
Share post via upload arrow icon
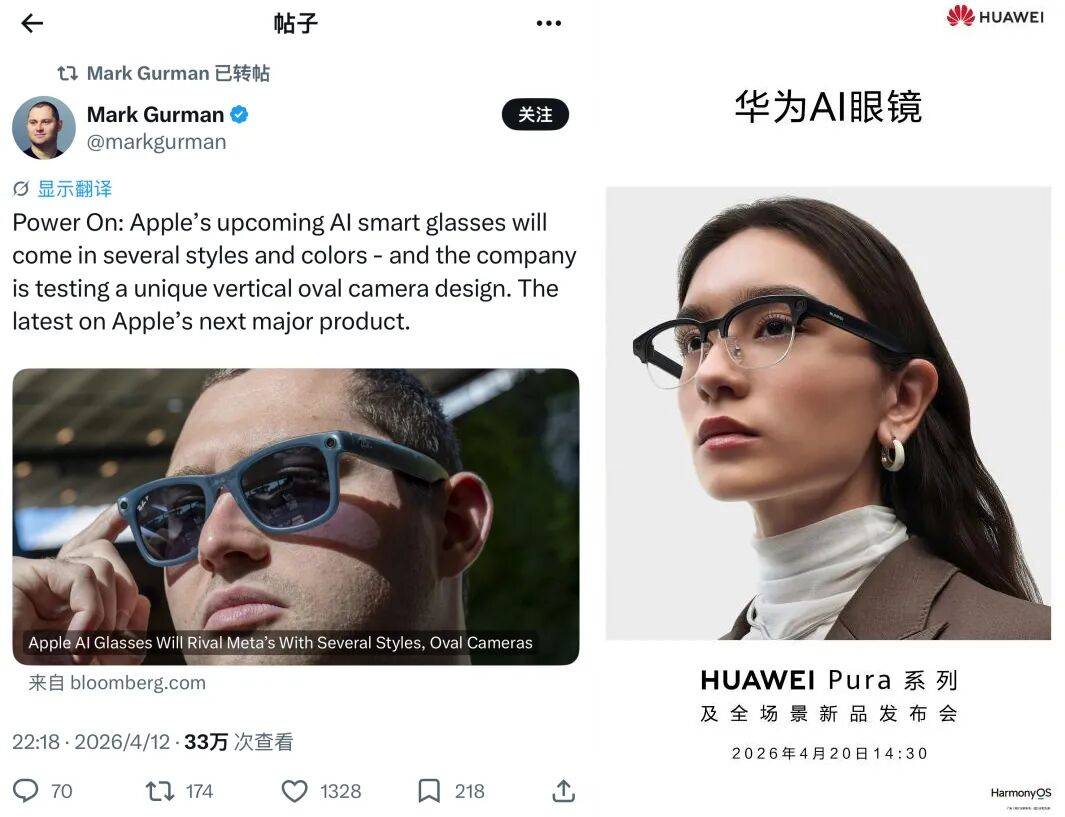pyautogui.click(x=563, y=791)
